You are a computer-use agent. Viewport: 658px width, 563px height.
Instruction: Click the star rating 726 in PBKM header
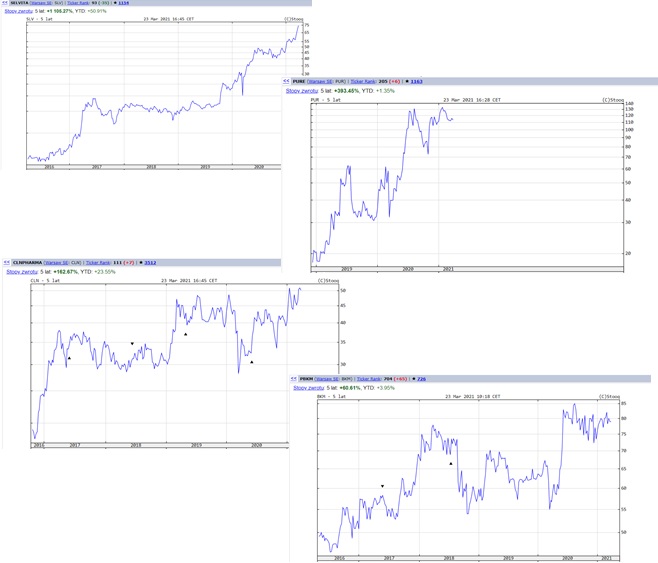point(420,379)
